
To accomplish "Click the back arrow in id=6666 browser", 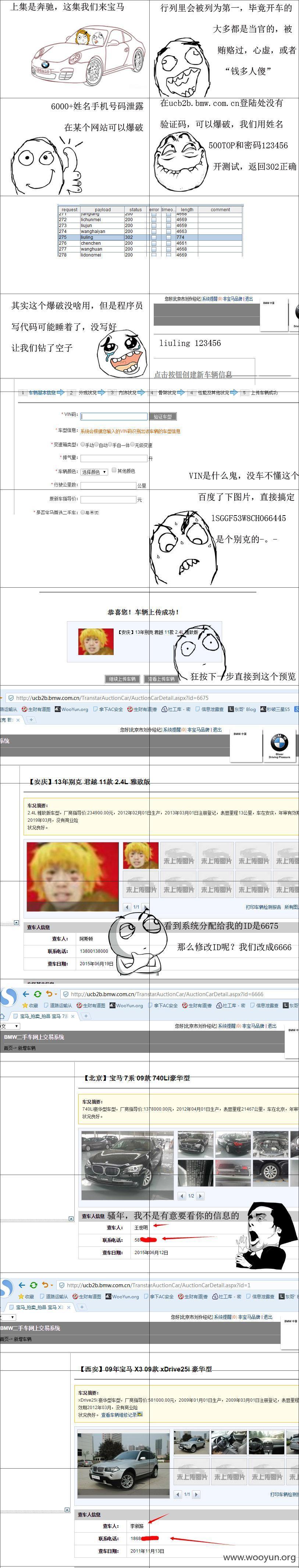I will (x=25, y=994).
